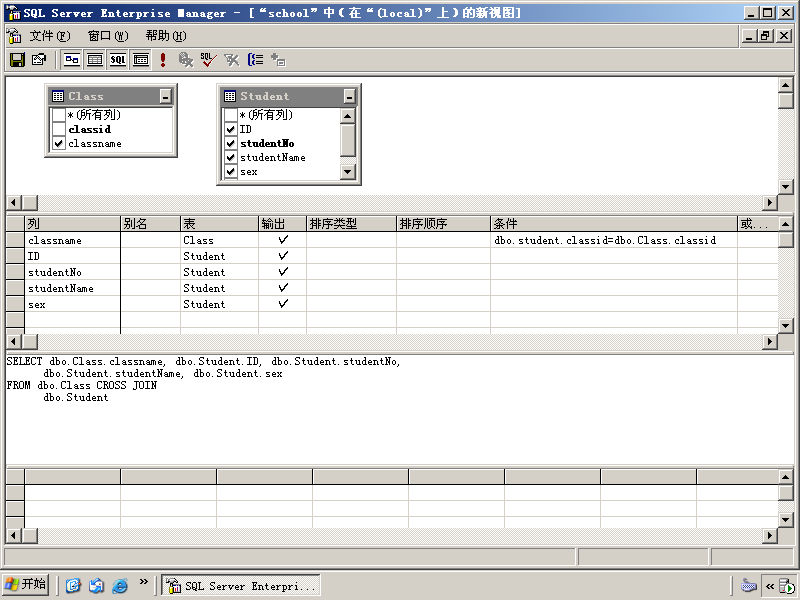Click the grid pane horizontal scrollbar thumb
800x600 pixels.
click(30, 341)
